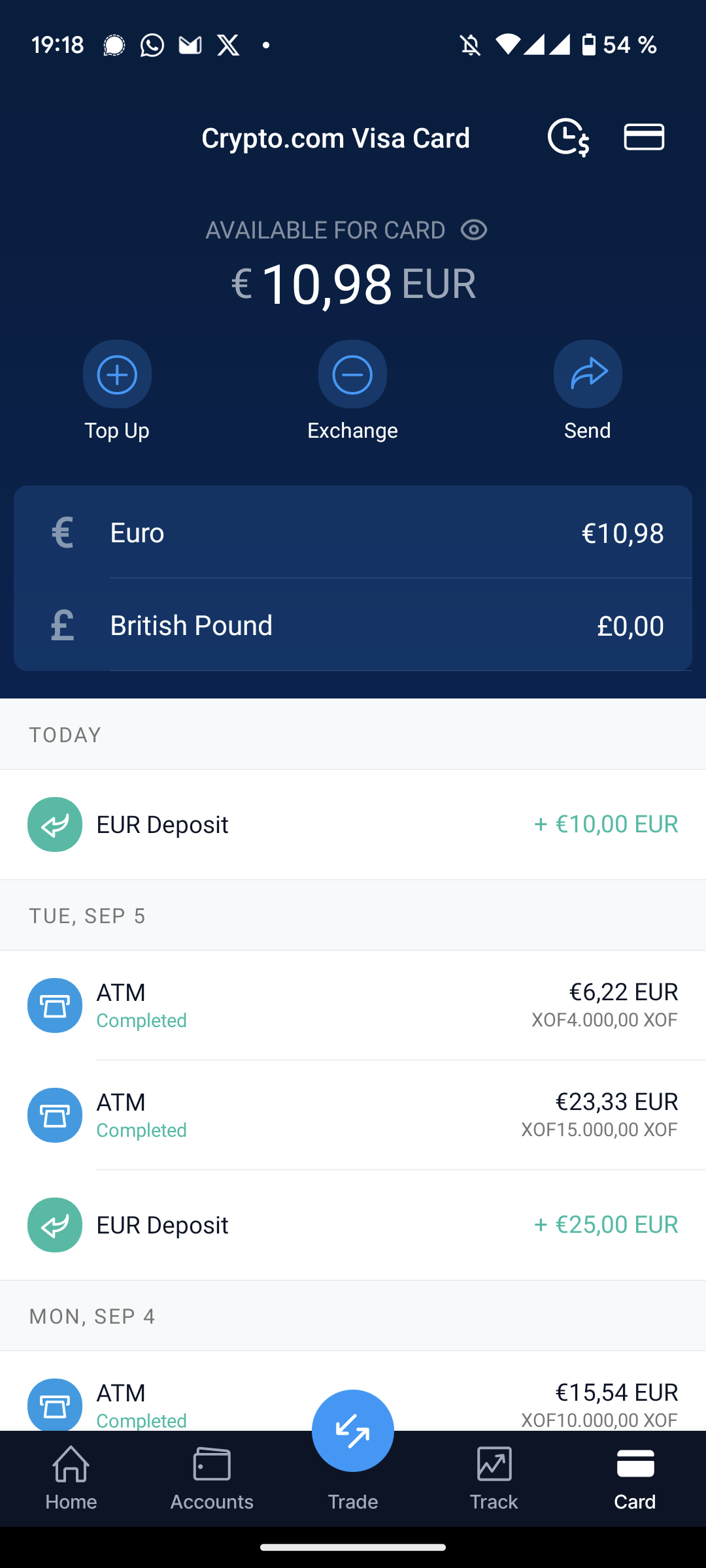Open the €25,00 EUR Deposit transaction
Viewport: 706px width, 1568px height.
tap(353, 1224)
